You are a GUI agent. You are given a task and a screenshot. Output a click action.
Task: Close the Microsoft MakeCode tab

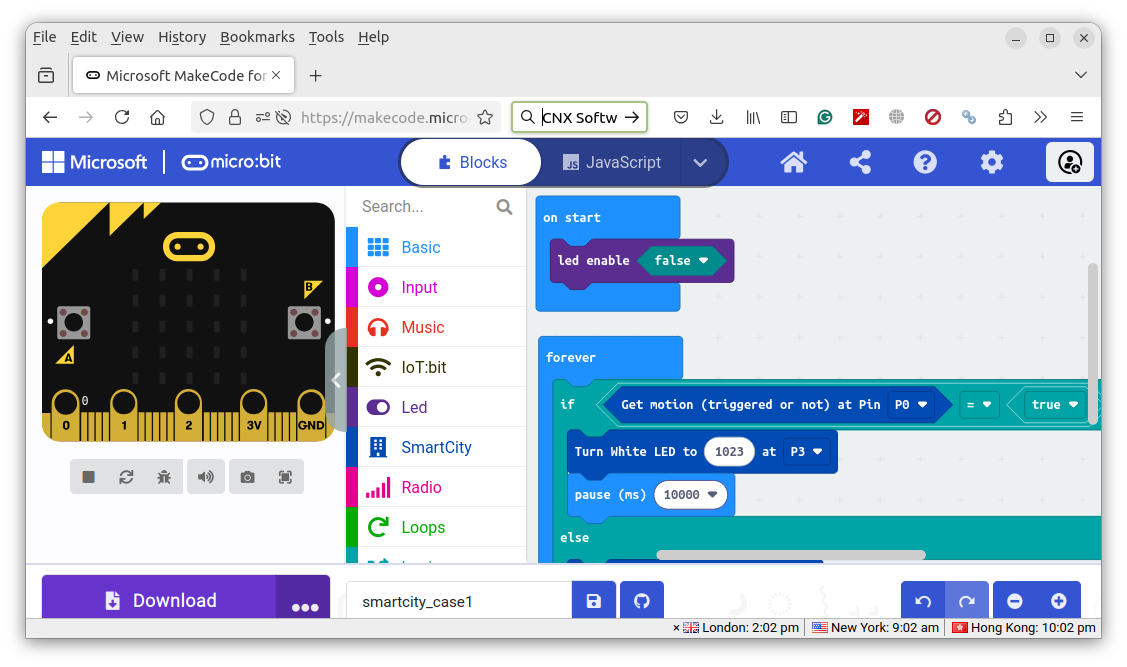pos(276,75)
